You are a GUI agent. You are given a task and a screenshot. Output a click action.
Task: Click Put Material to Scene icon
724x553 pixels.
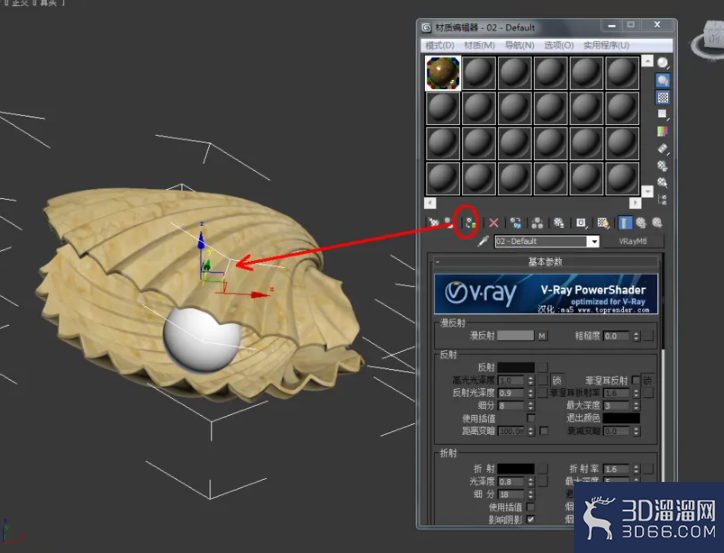pyautogui.click(x=448, y=223)
